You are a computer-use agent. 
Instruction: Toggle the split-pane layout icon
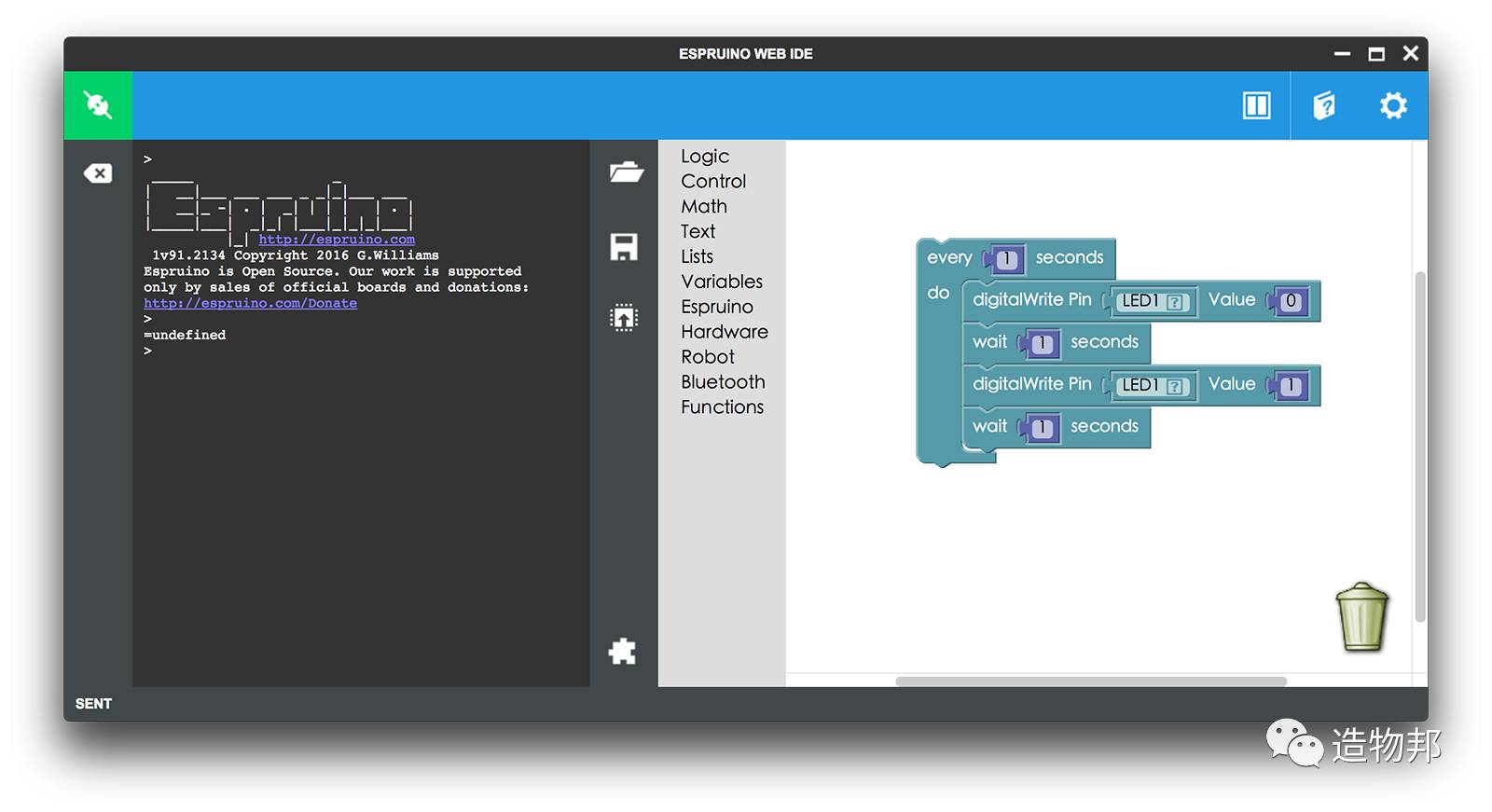[1256, 105]
